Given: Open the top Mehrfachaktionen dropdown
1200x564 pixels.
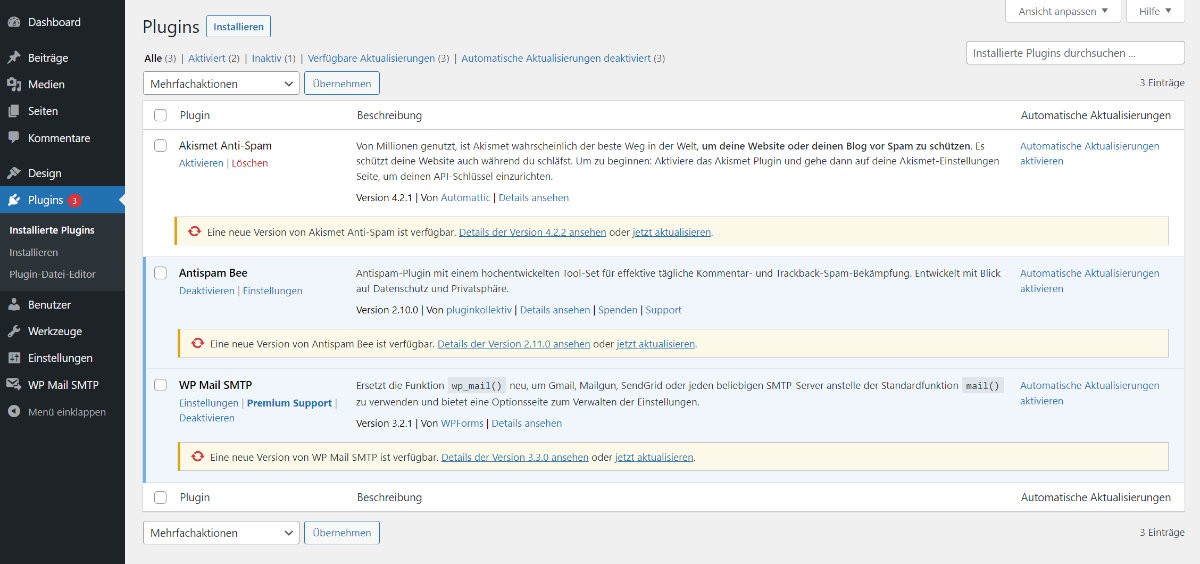Looking at the screenshot, I should click(221, 84).
